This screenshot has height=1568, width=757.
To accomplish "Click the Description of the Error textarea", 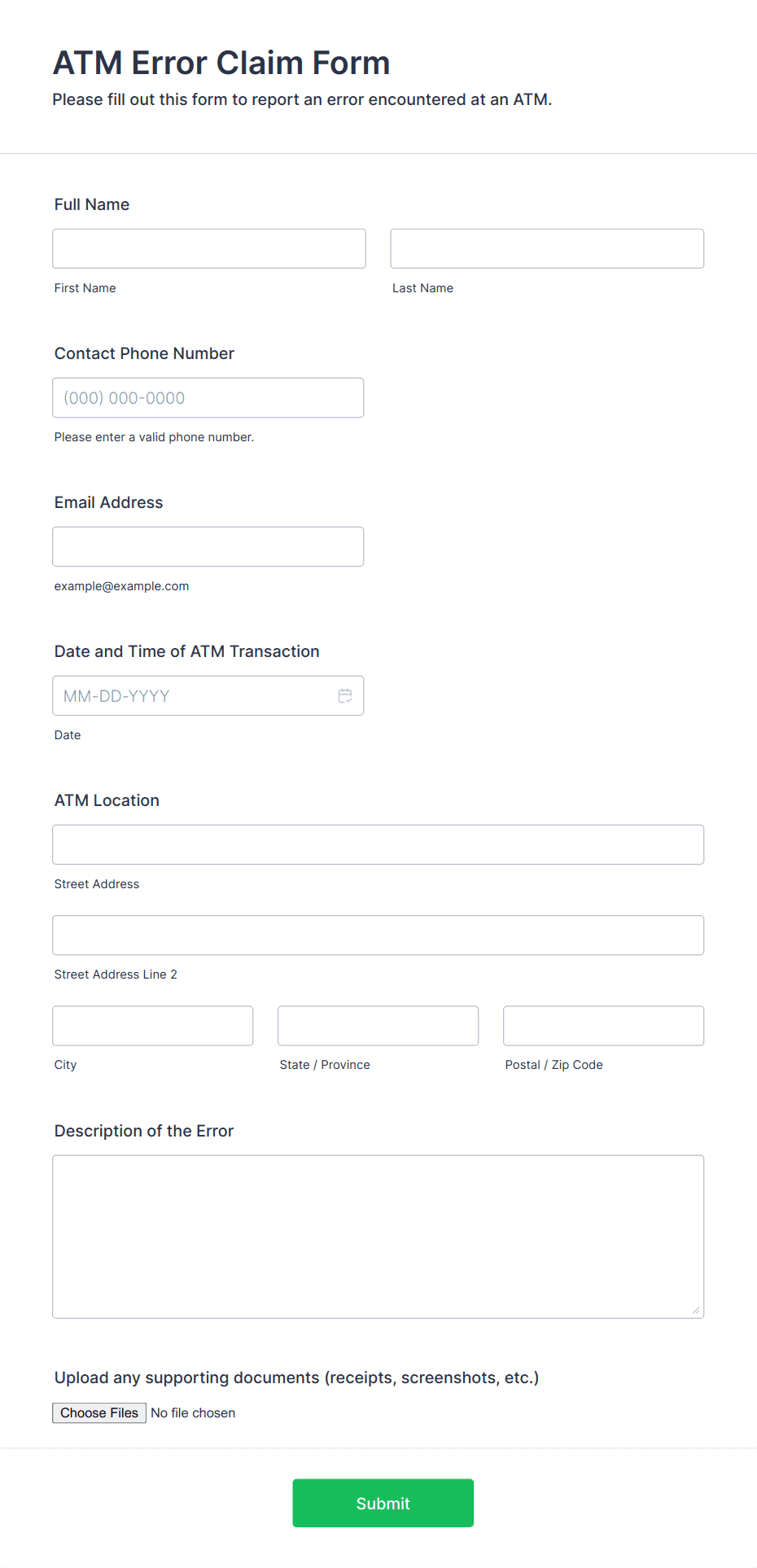I will tap(378, 1237).
